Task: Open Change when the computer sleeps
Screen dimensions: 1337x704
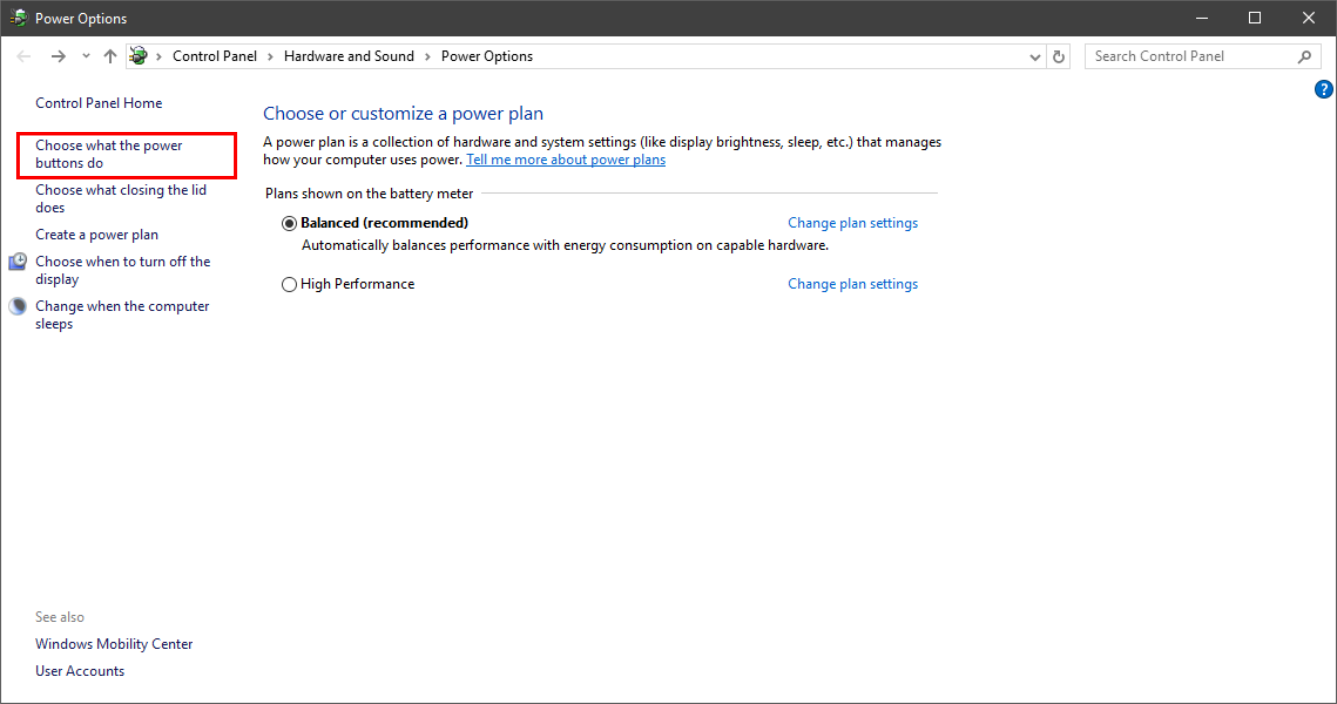Action: click(x=122, y=315)
